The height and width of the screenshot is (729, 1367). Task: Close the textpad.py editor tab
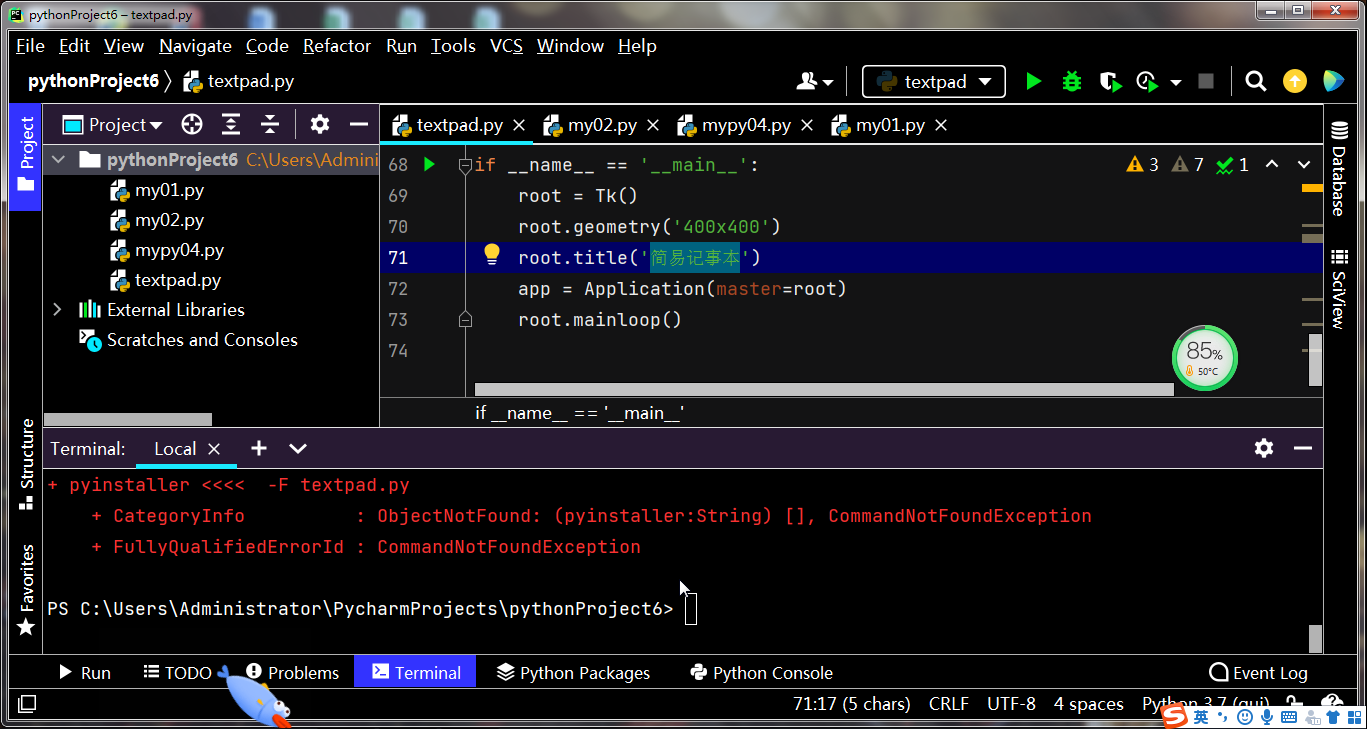click(519, 125)
